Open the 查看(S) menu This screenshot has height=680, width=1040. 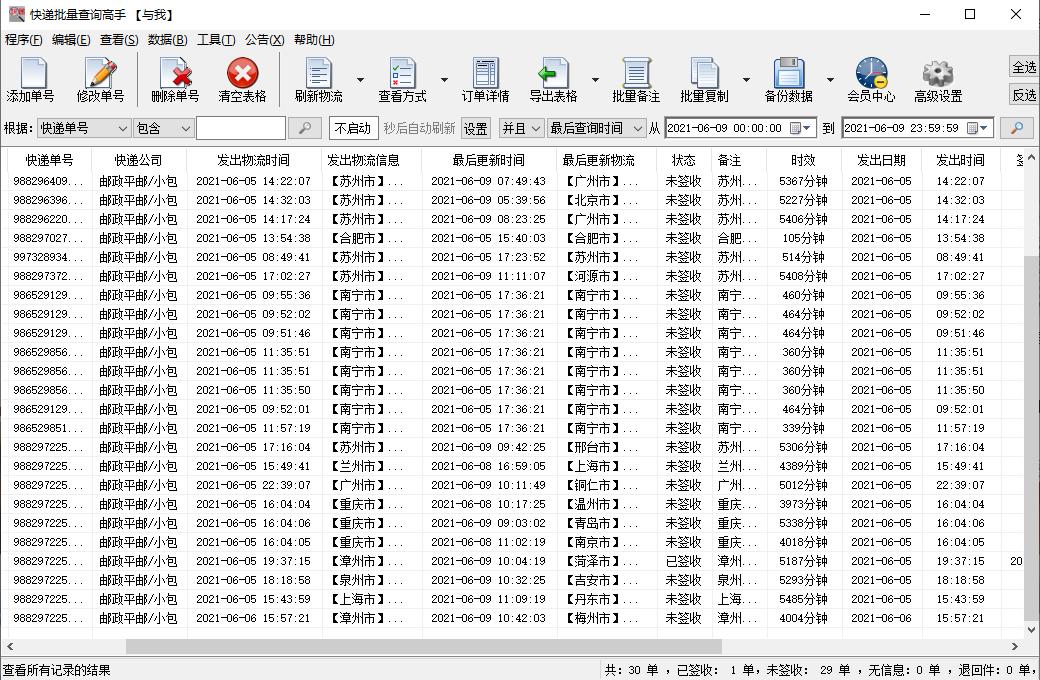pyautogui.click(x=119, y=40)
